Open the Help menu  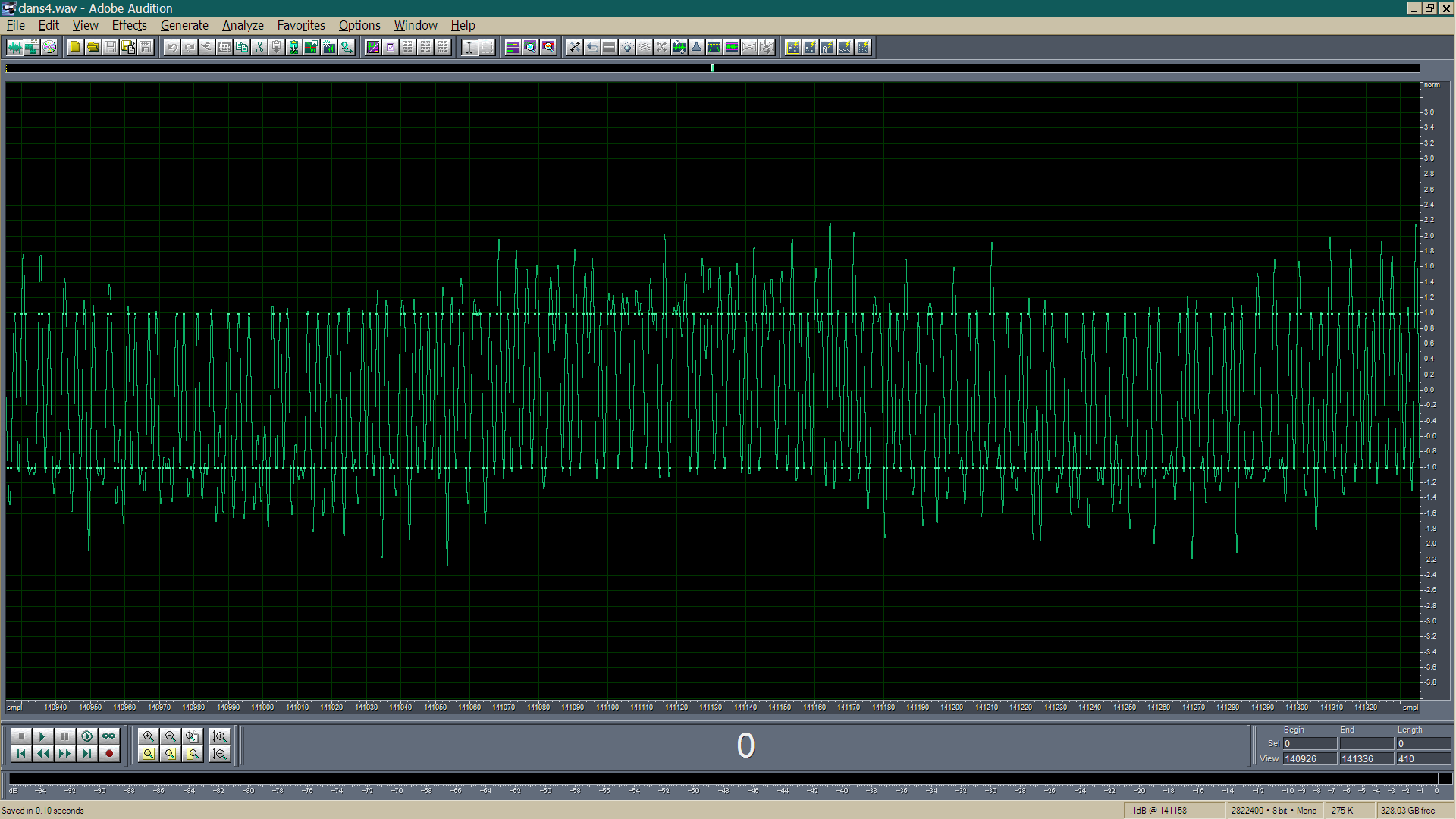pos(463,25)
